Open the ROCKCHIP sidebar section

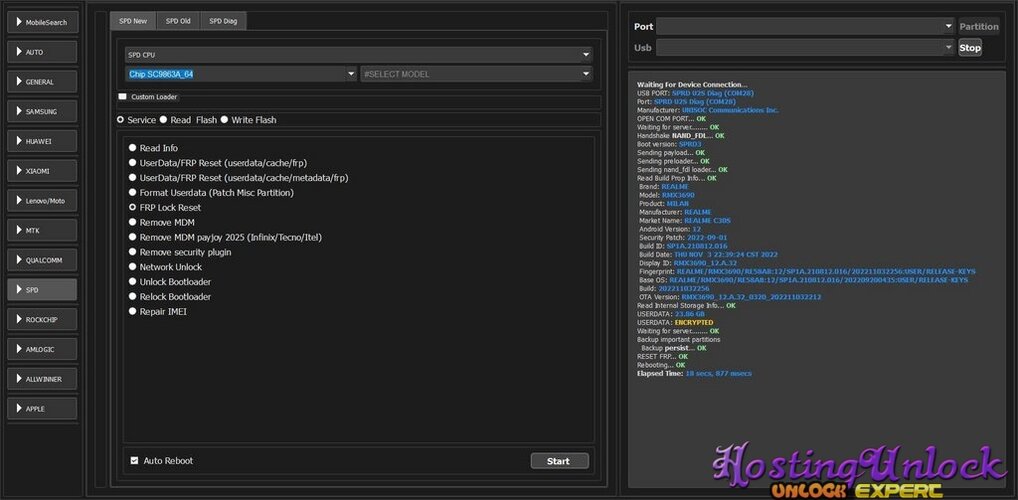[42, 319]
